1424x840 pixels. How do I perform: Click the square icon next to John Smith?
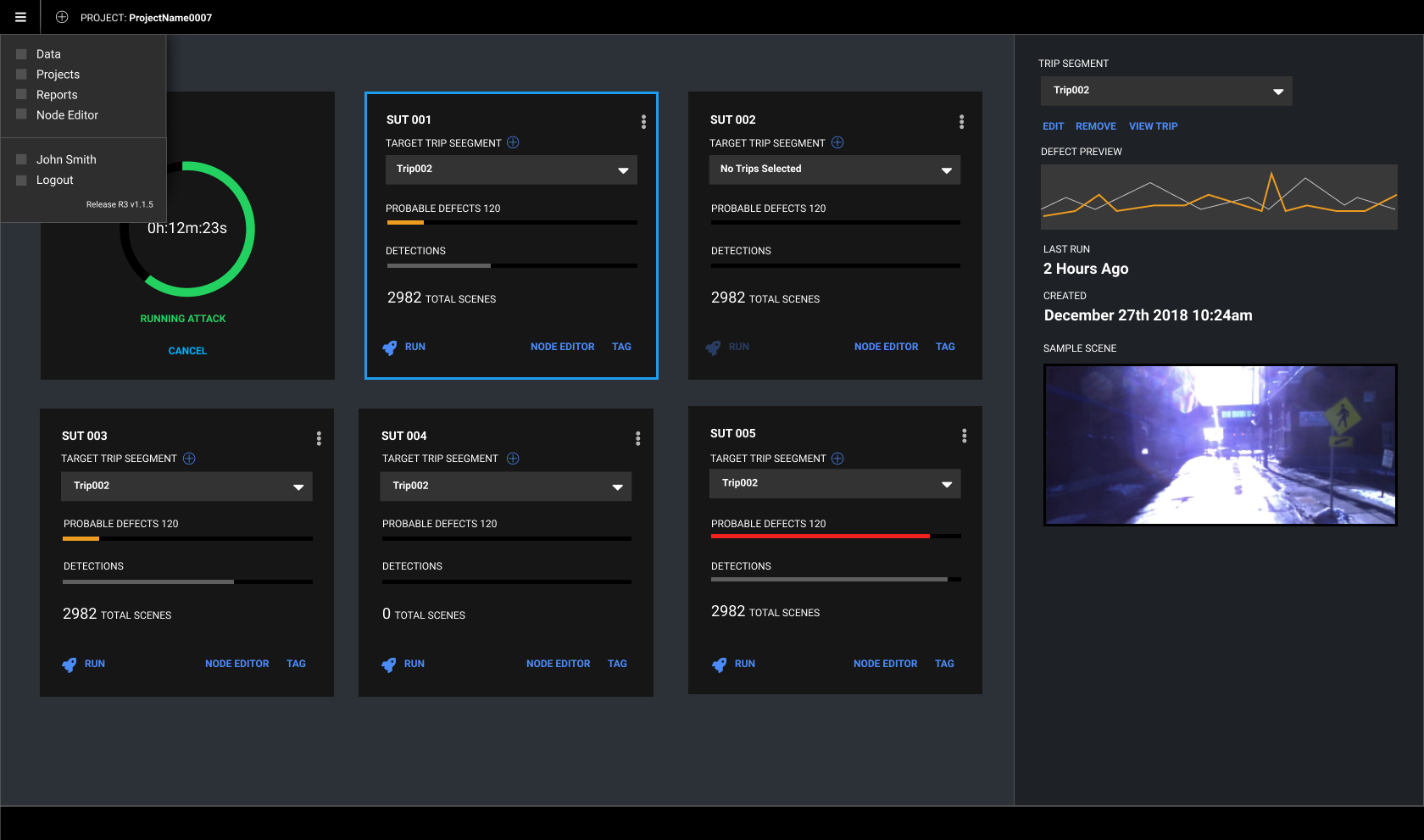click(22, 159)
